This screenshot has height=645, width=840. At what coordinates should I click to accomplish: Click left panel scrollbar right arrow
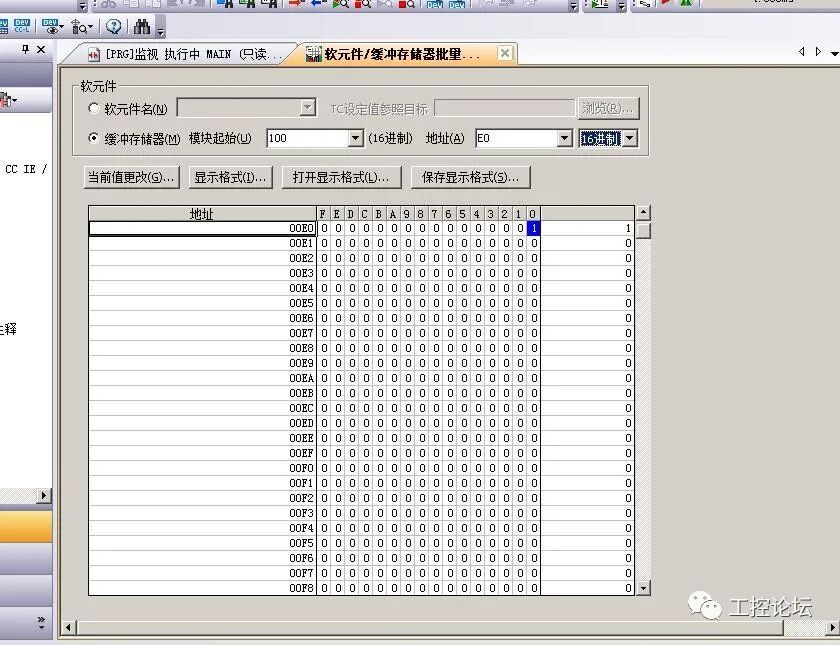(44, 496)
